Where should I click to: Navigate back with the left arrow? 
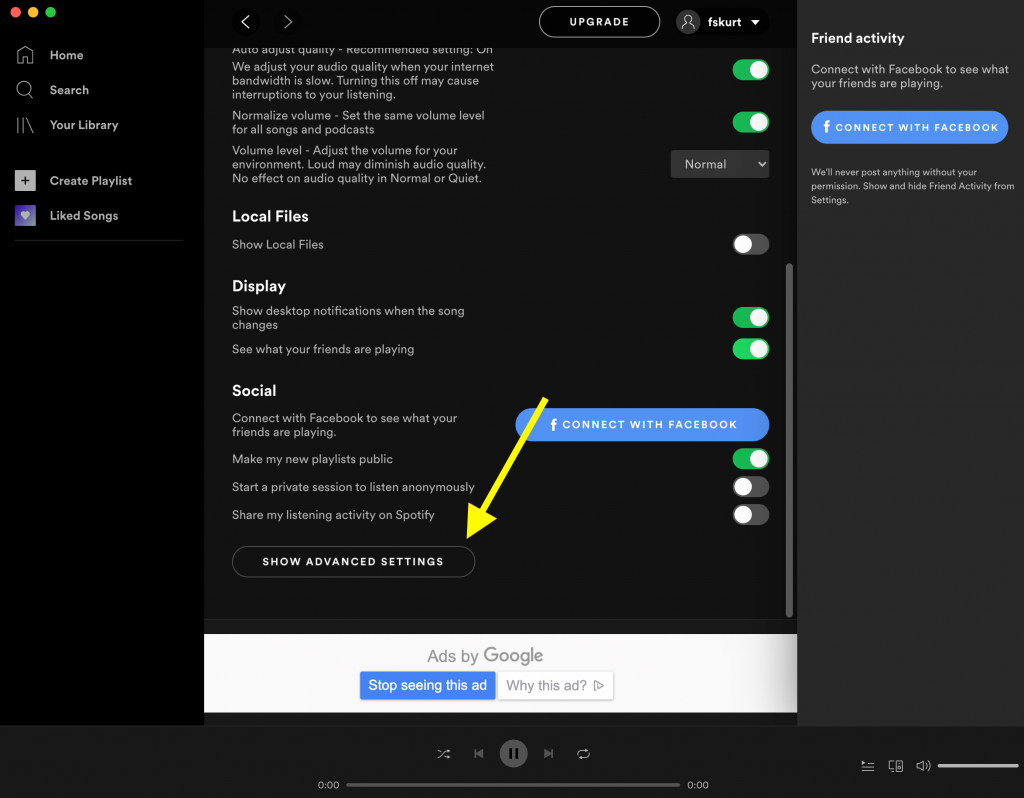246,22
